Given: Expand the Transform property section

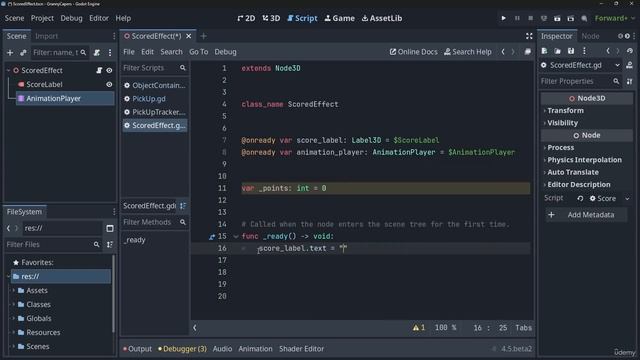Looking at the screenshot, I should (565, 111).
